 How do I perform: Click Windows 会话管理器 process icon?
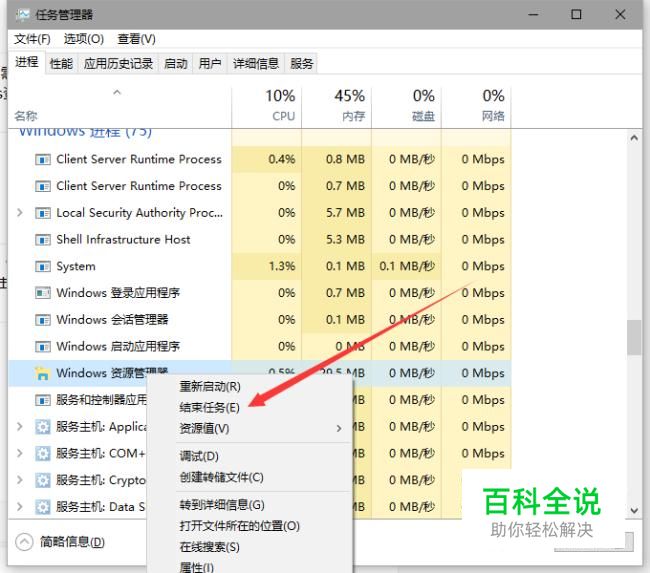pos(43,320)
